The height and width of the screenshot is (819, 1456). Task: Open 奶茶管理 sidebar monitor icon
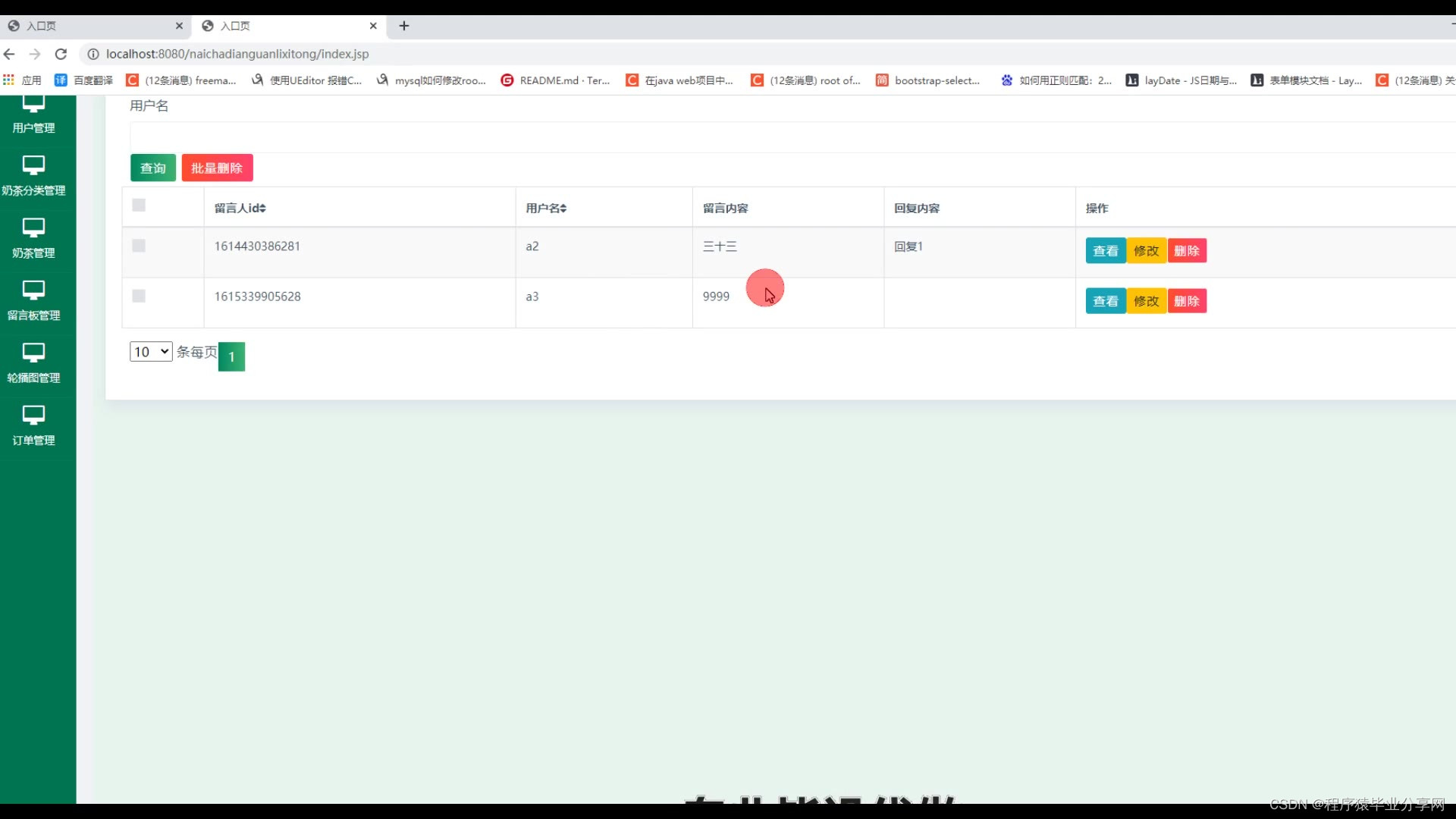click(x=33, y=227)
